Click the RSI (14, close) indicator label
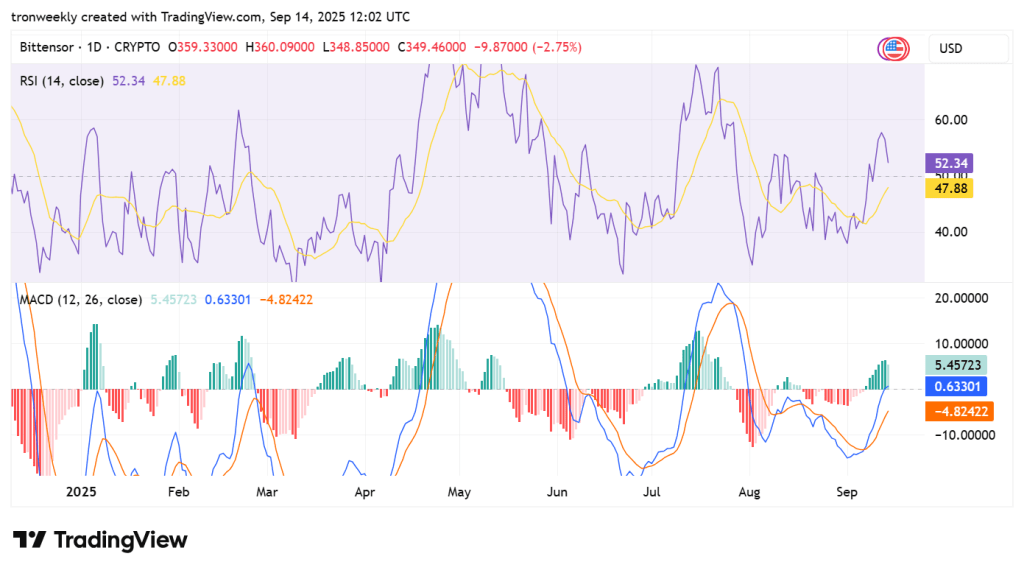The width and height of the screenshot is (1024, 573). 62,81
